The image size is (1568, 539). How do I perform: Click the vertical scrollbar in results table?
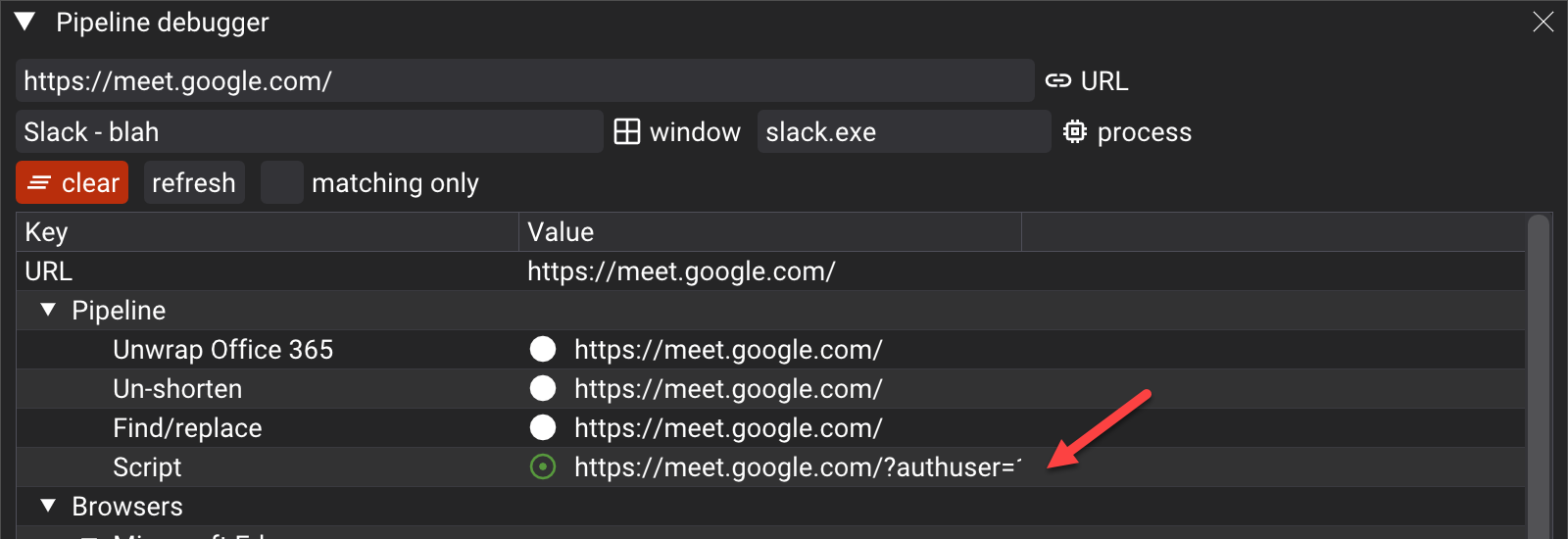click(x=1539, y=376)
